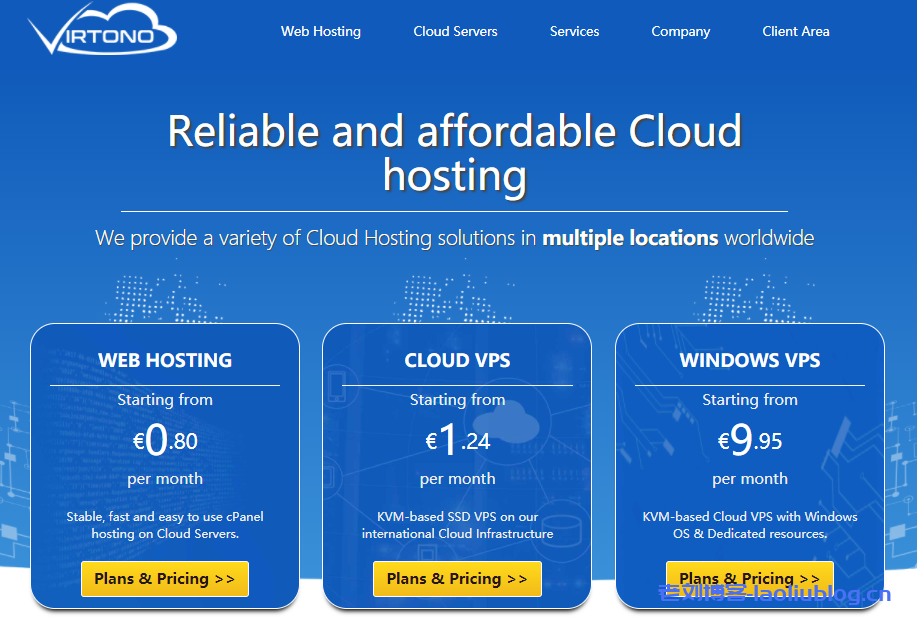Image resolution: width=917 pixels, height=631 pixels.
Task: Click Plans & Pricing under WEB HOSTING
Action: (x=164, y=578)
